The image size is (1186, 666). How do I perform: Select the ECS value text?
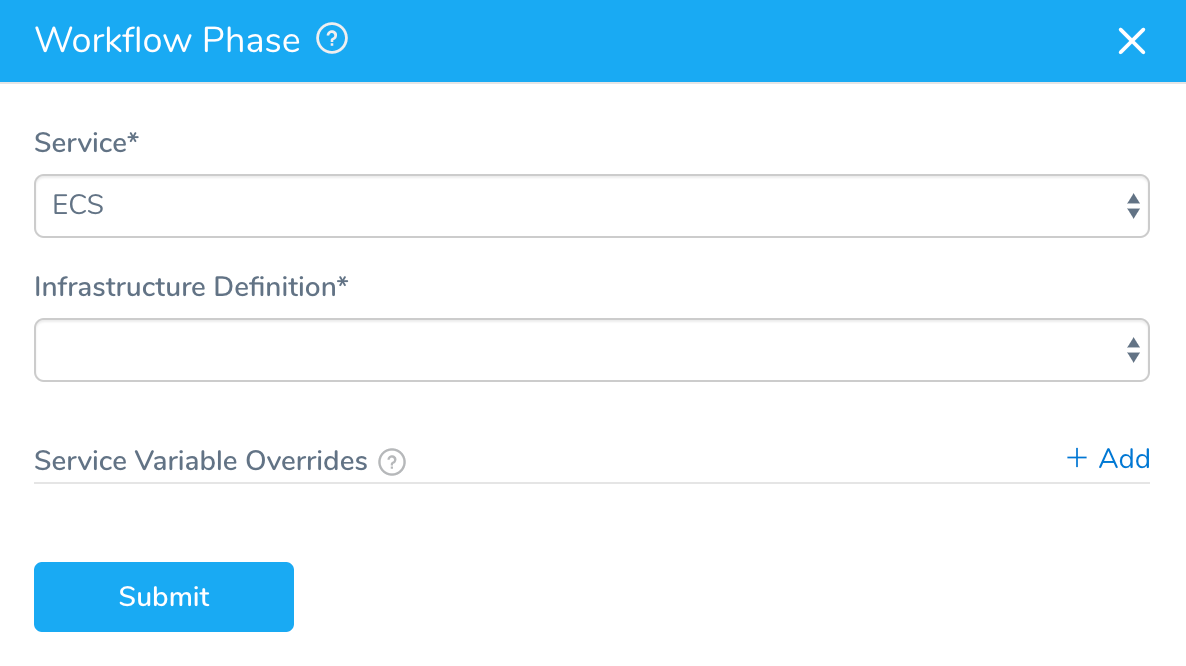coord(78,205)
